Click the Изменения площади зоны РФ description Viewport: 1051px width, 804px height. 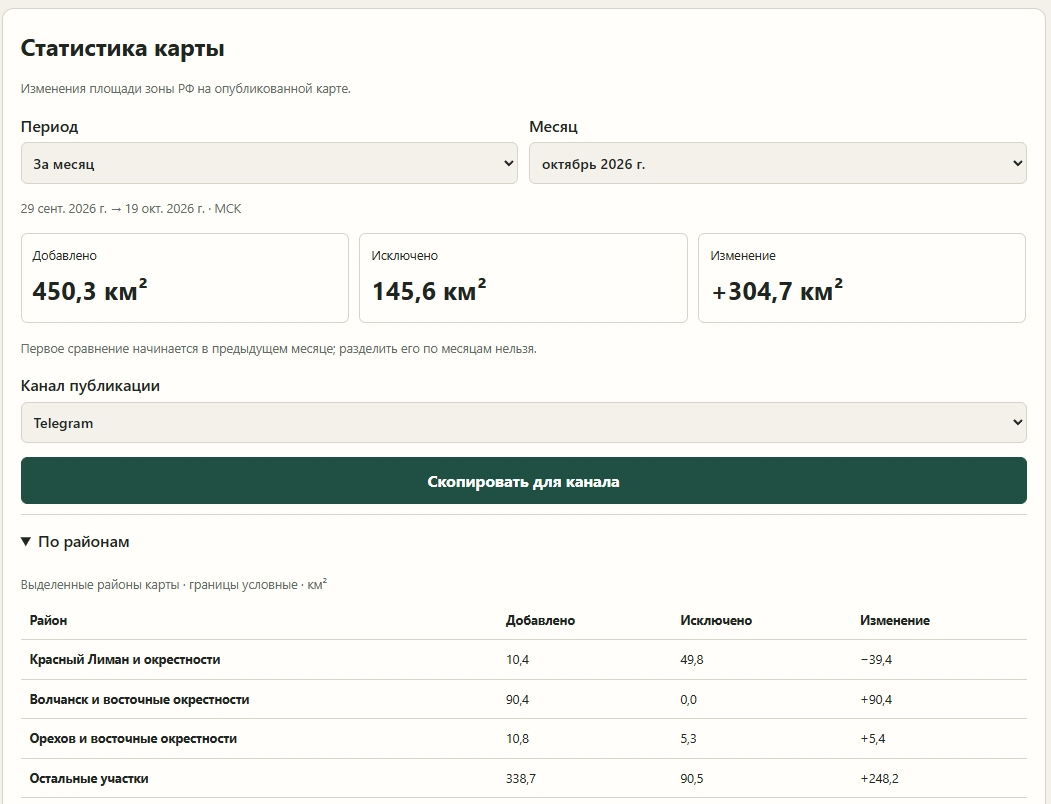(x=186, y=89)
